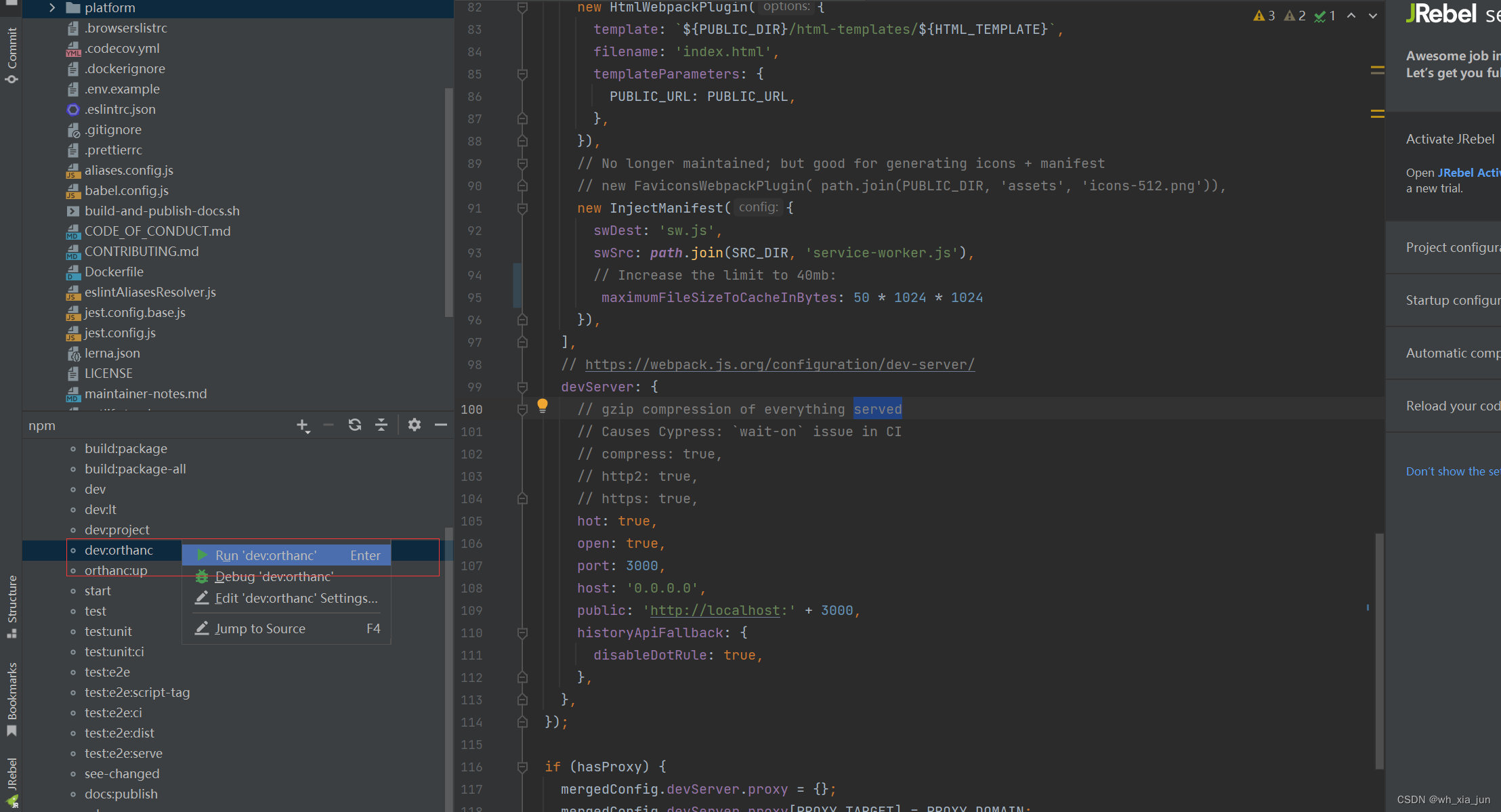Open the Commit tool window
Screen dimensions: 1501x812
pos(12,54)
